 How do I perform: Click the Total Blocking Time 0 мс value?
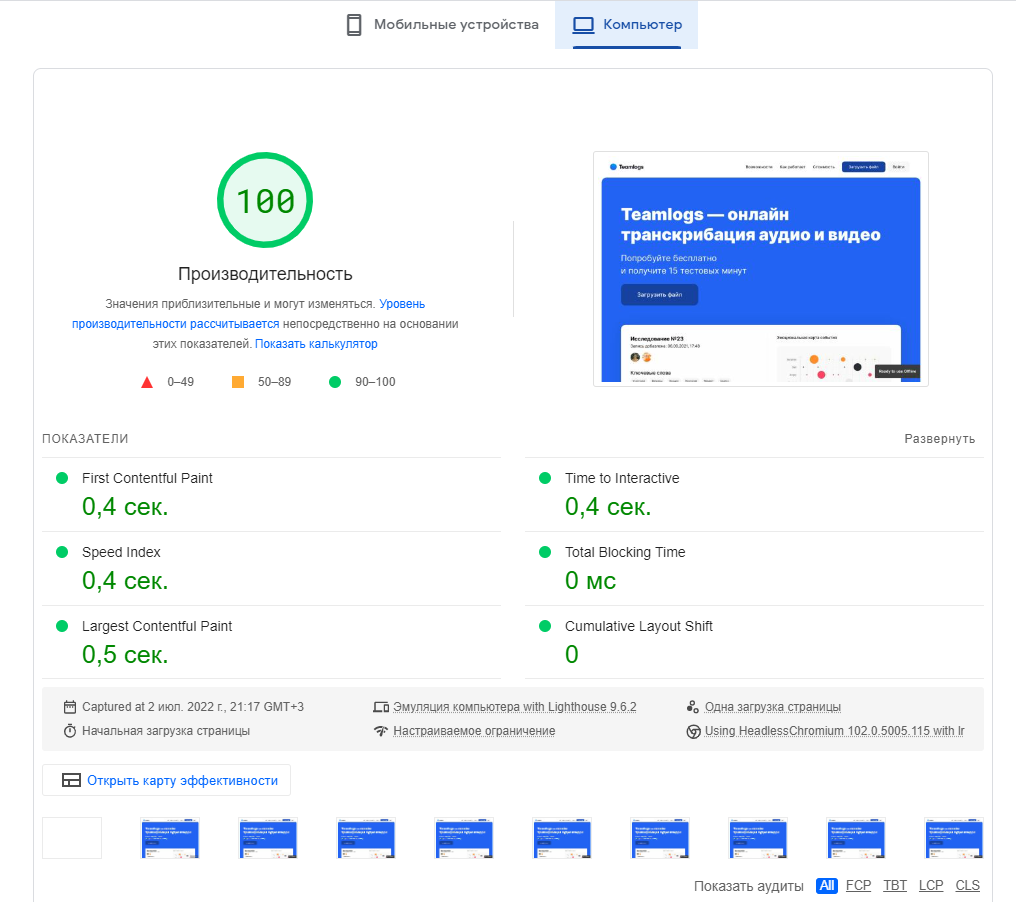click(x=590, y=581)
